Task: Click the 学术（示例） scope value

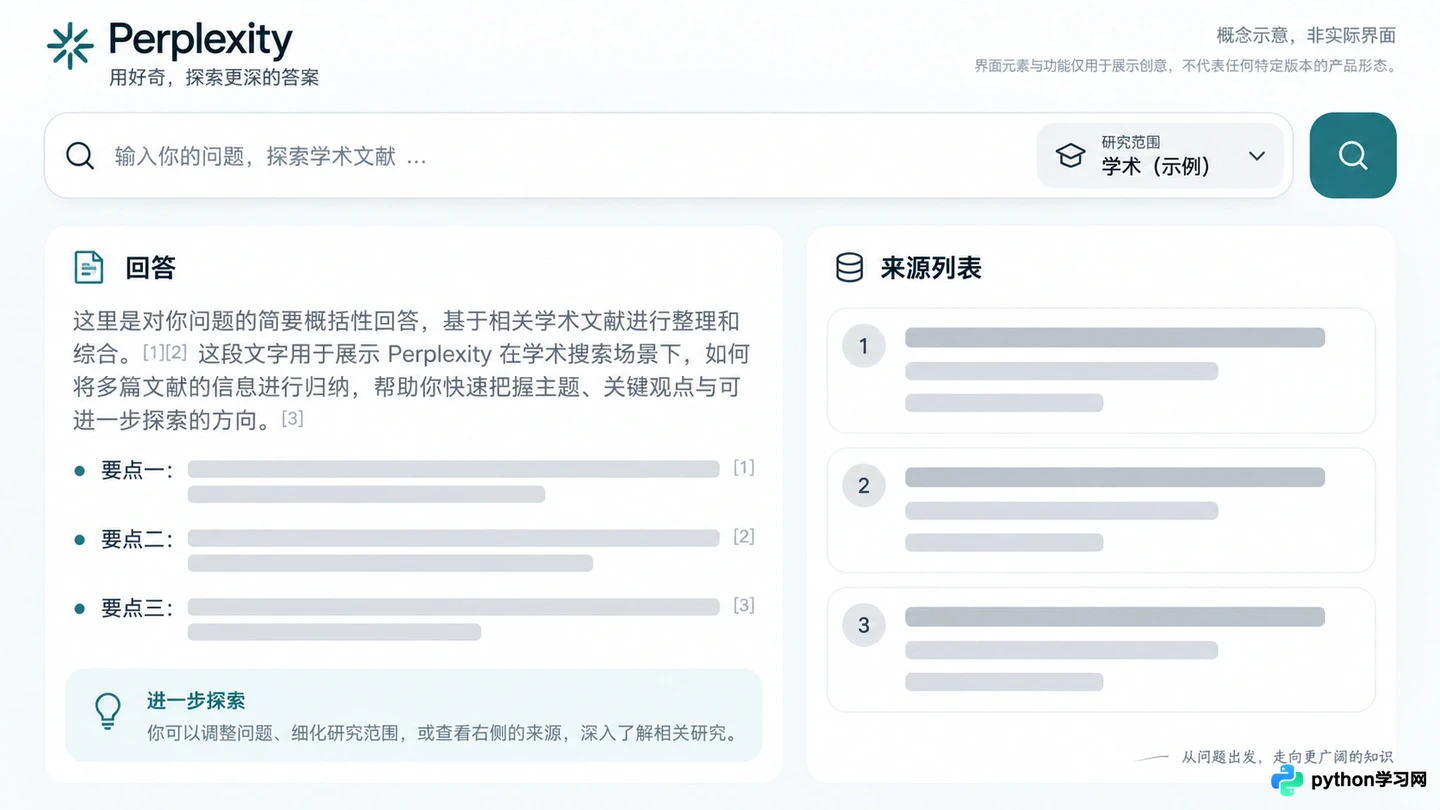Action: click(1157, 166)
